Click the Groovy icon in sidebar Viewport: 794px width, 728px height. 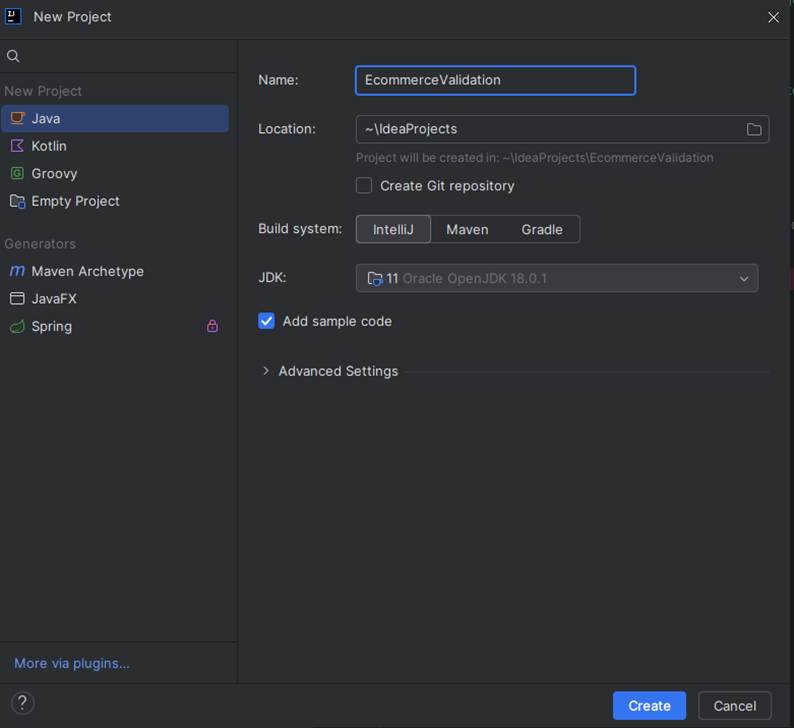[x=17, y=173]
